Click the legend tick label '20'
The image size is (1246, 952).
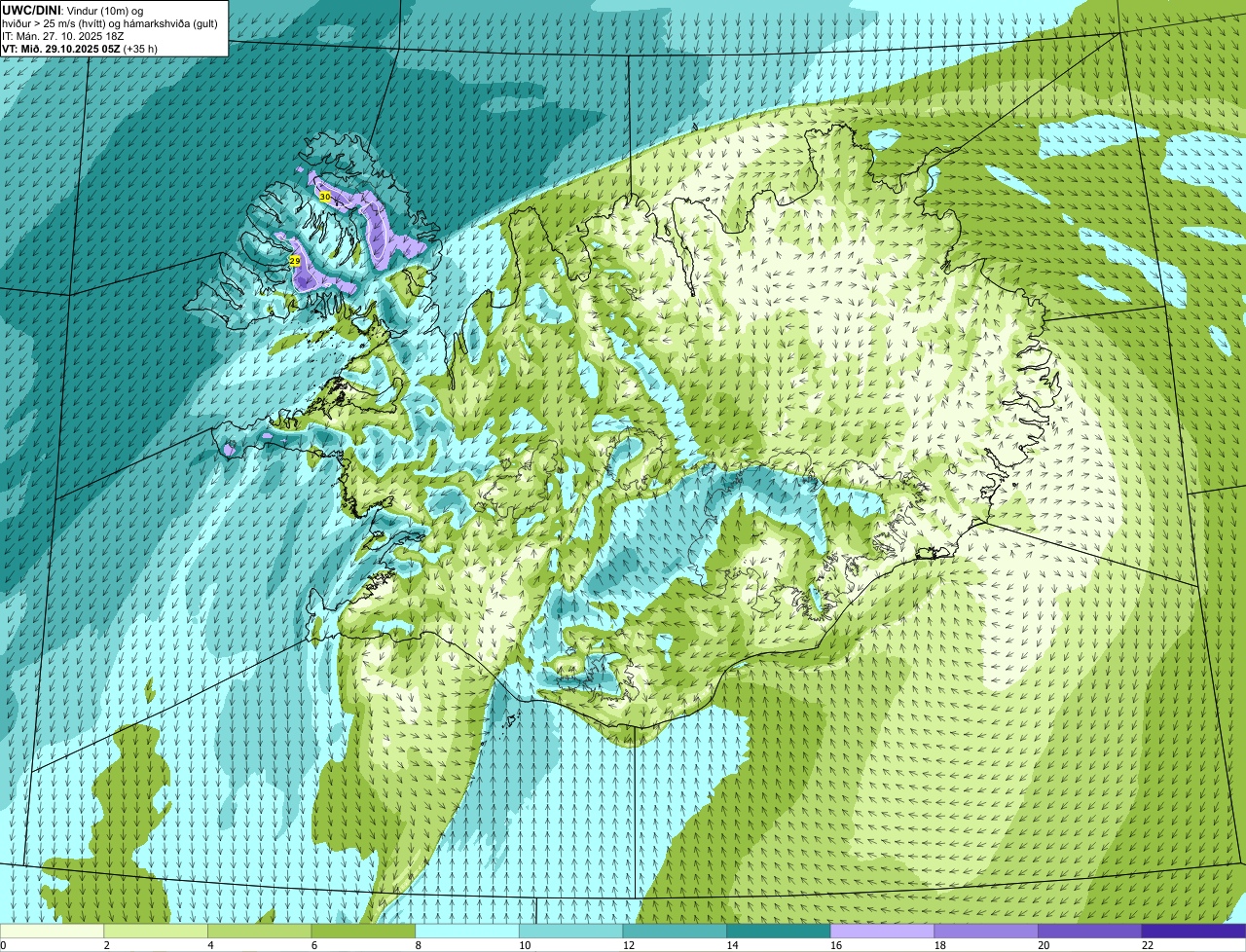(1044, 945)
